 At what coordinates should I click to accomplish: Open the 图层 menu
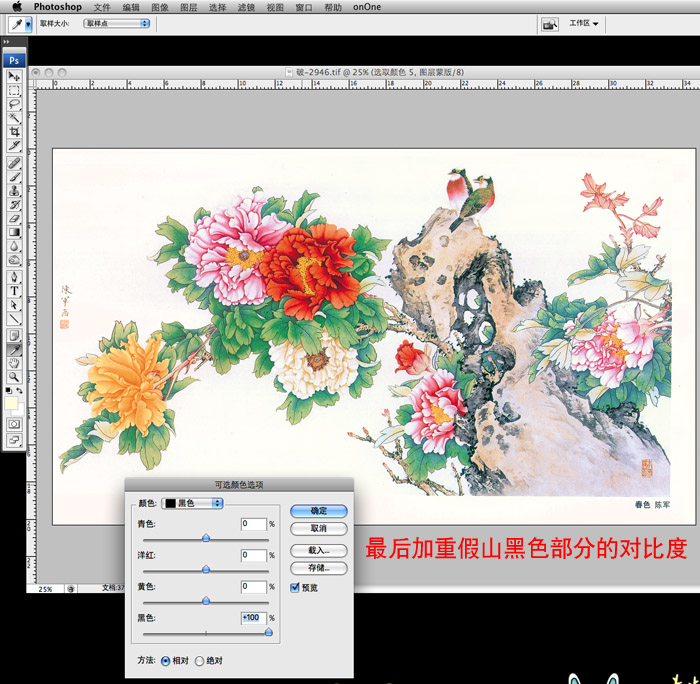coord(188,7)
